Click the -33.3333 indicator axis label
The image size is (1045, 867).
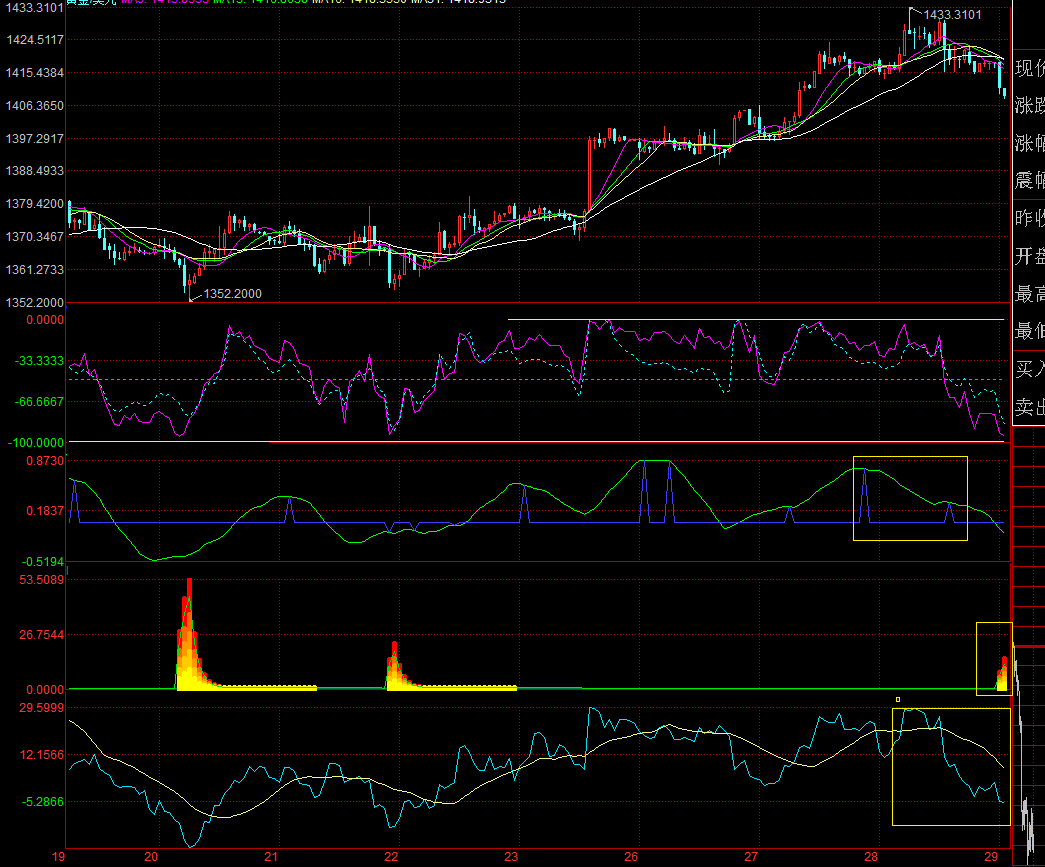40,361
